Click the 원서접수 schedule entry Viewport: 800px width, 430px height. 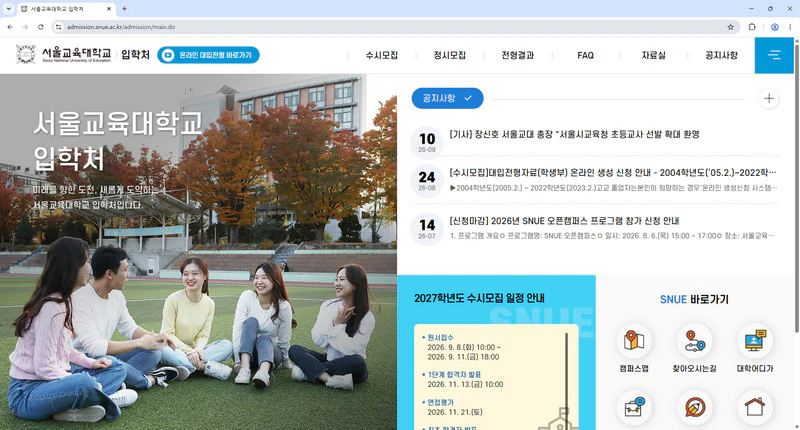pos(463,347)
